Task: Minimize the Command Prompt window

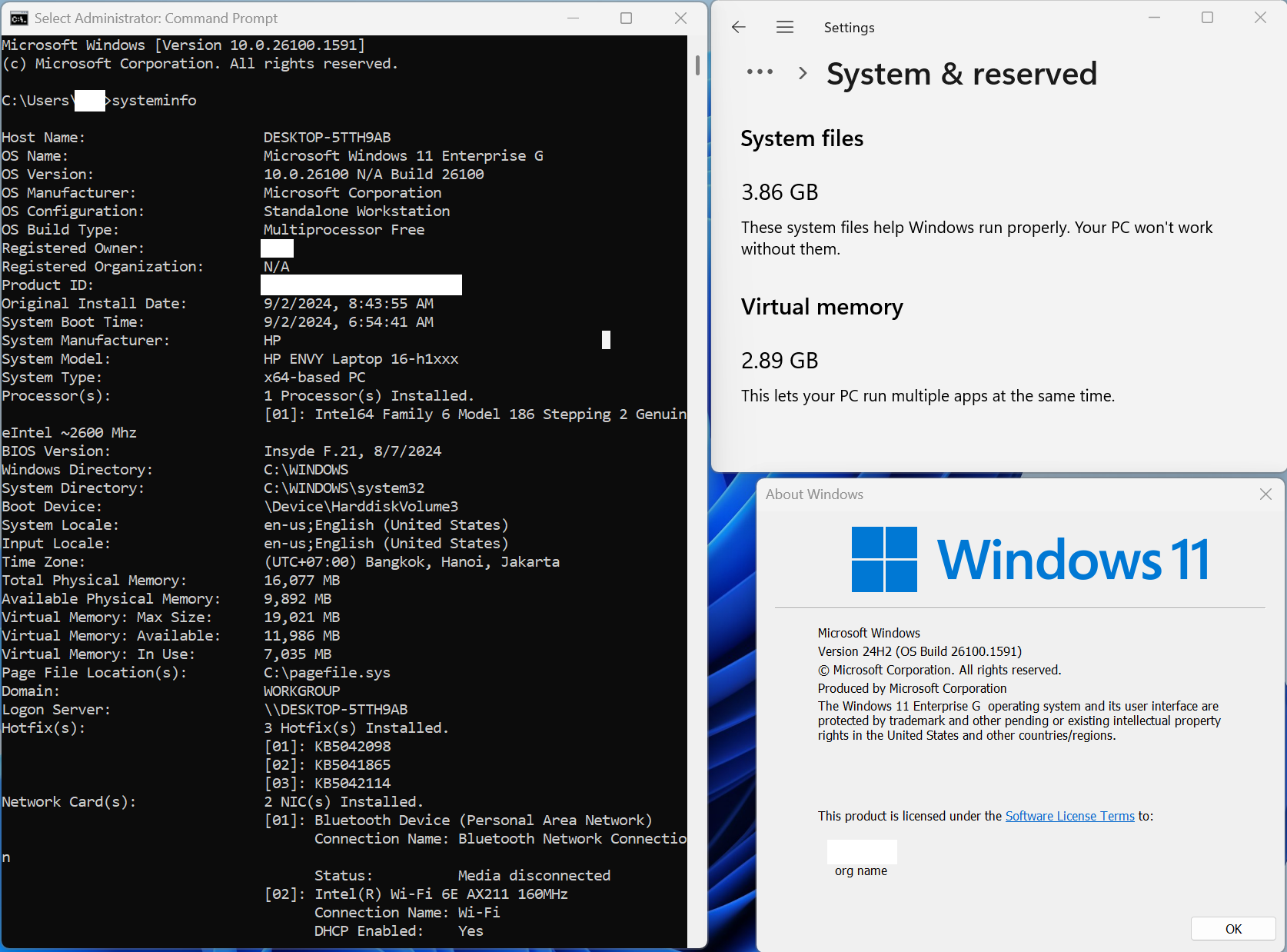Action: [x=573, y=18]
